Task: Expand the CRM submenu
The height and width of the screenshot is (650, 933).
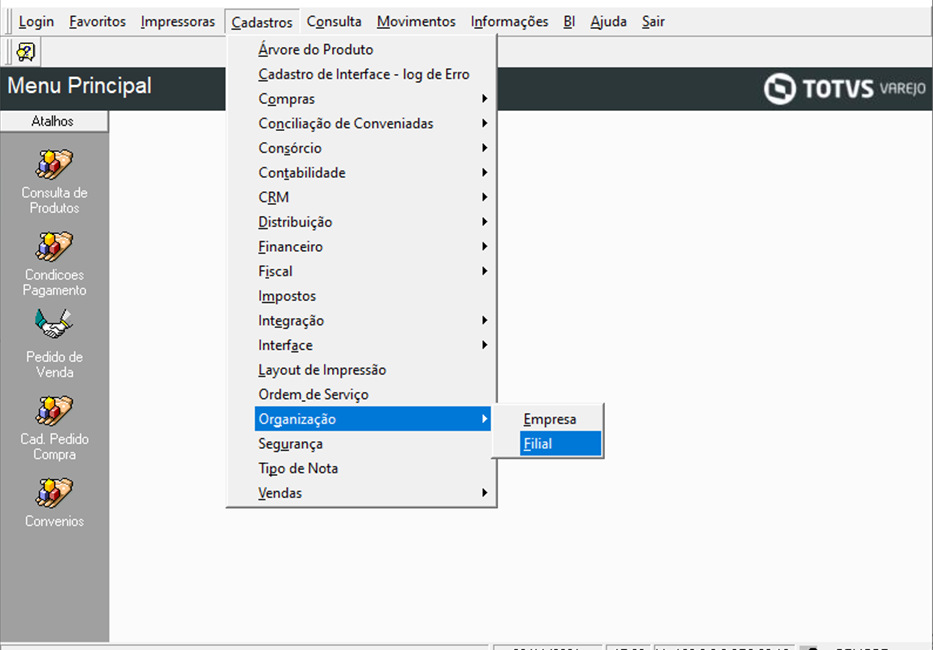Action: (374, 197)
